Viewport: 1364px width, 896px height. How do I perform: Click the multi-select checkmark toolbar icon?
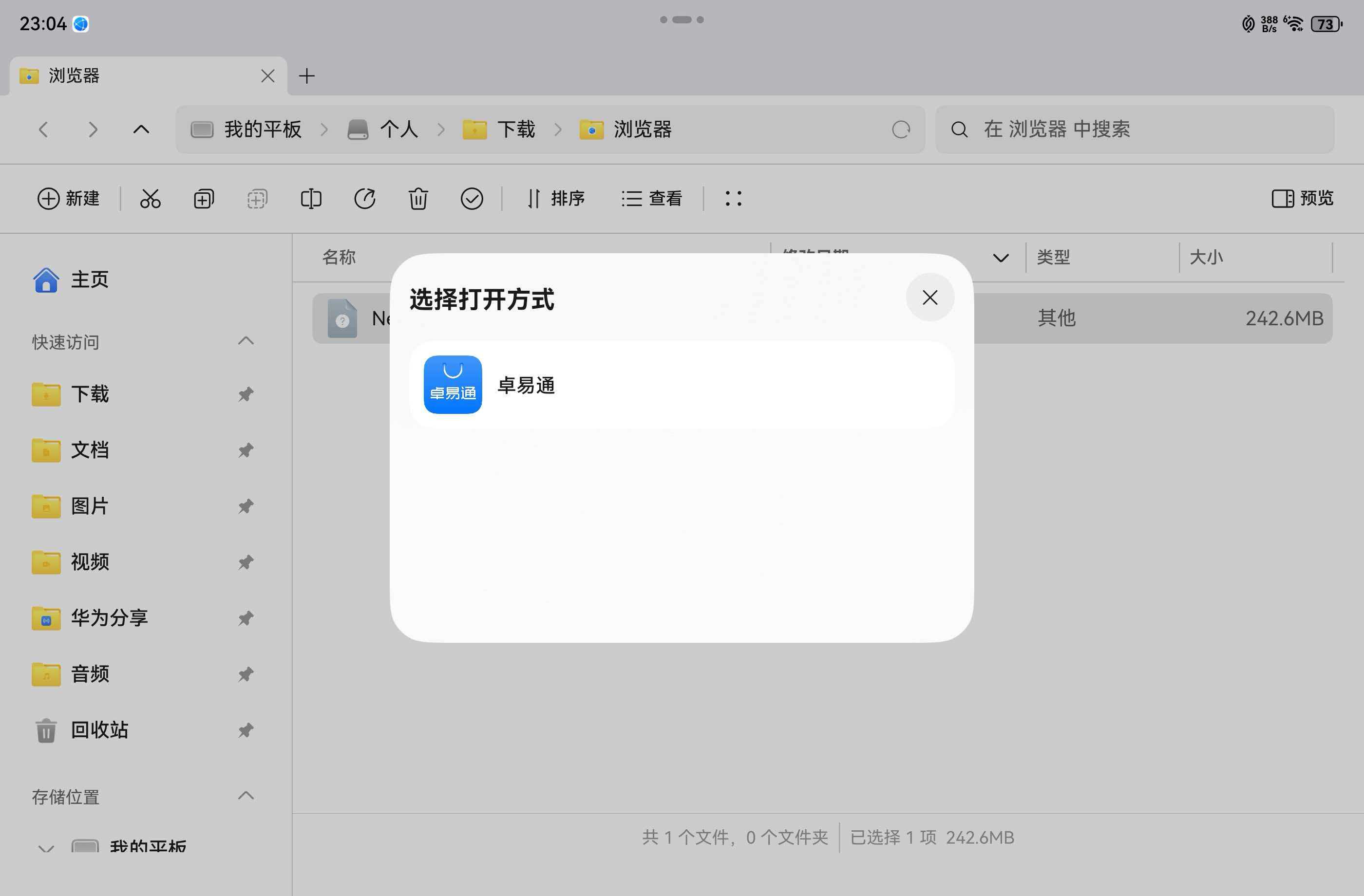472,199
